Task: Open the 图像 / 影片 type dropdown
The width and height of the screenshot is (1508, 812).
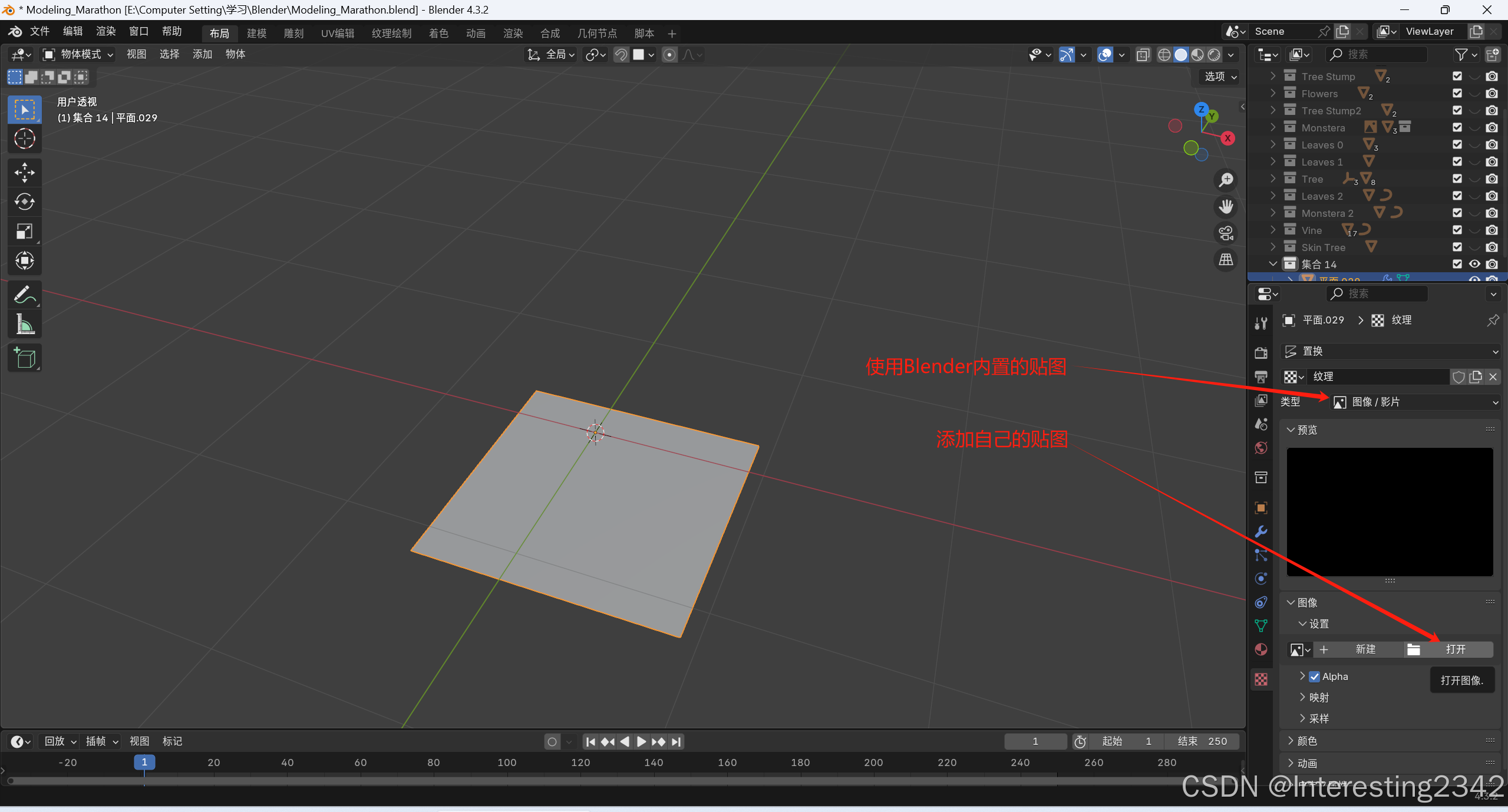Action: pos(1414,402)
